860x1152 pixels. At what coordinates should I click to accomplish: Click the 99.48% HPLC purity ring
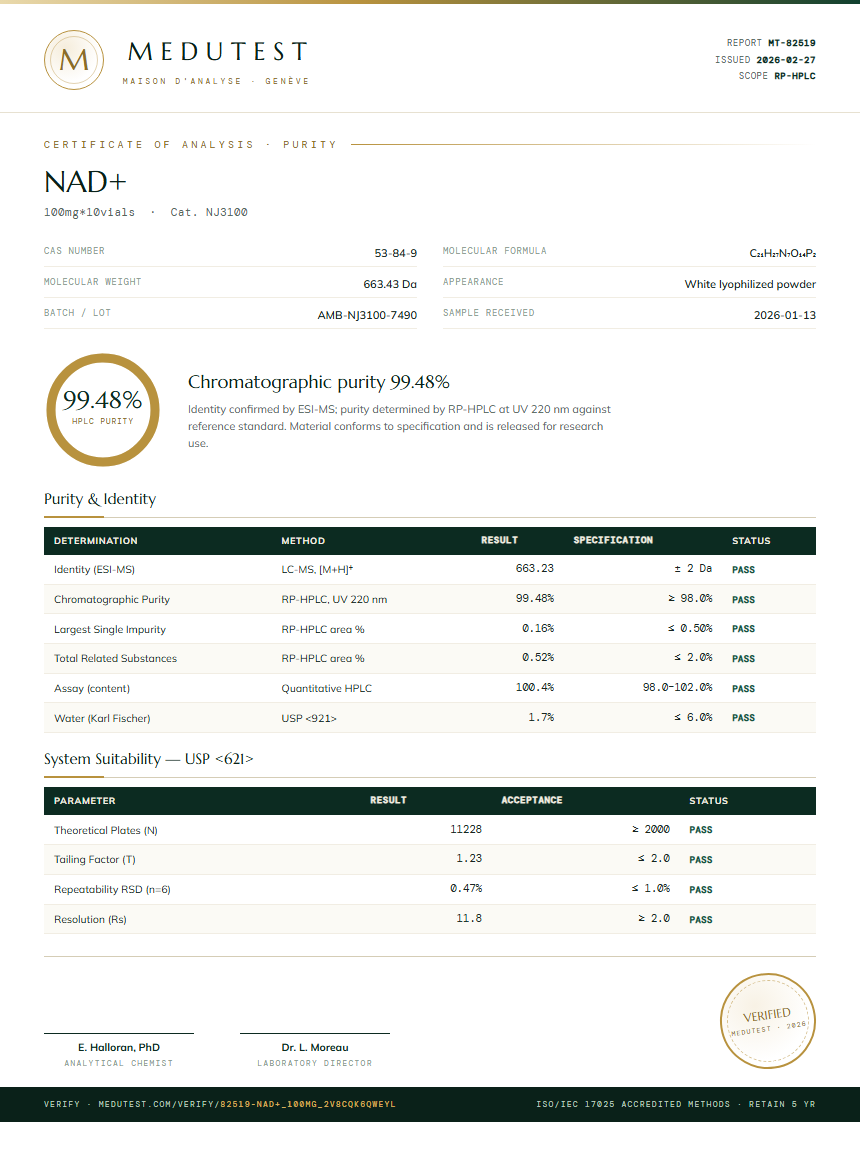103,410
